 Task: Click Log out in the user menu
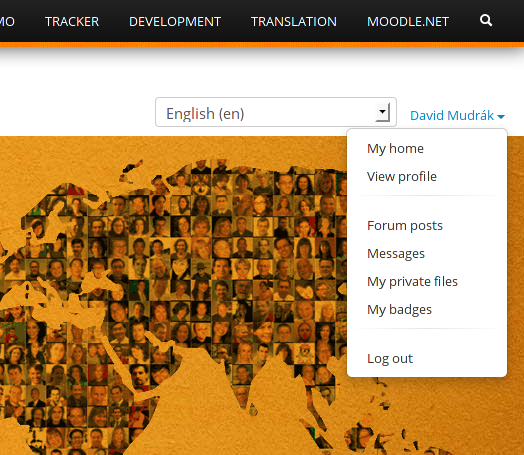coord(390,359)
